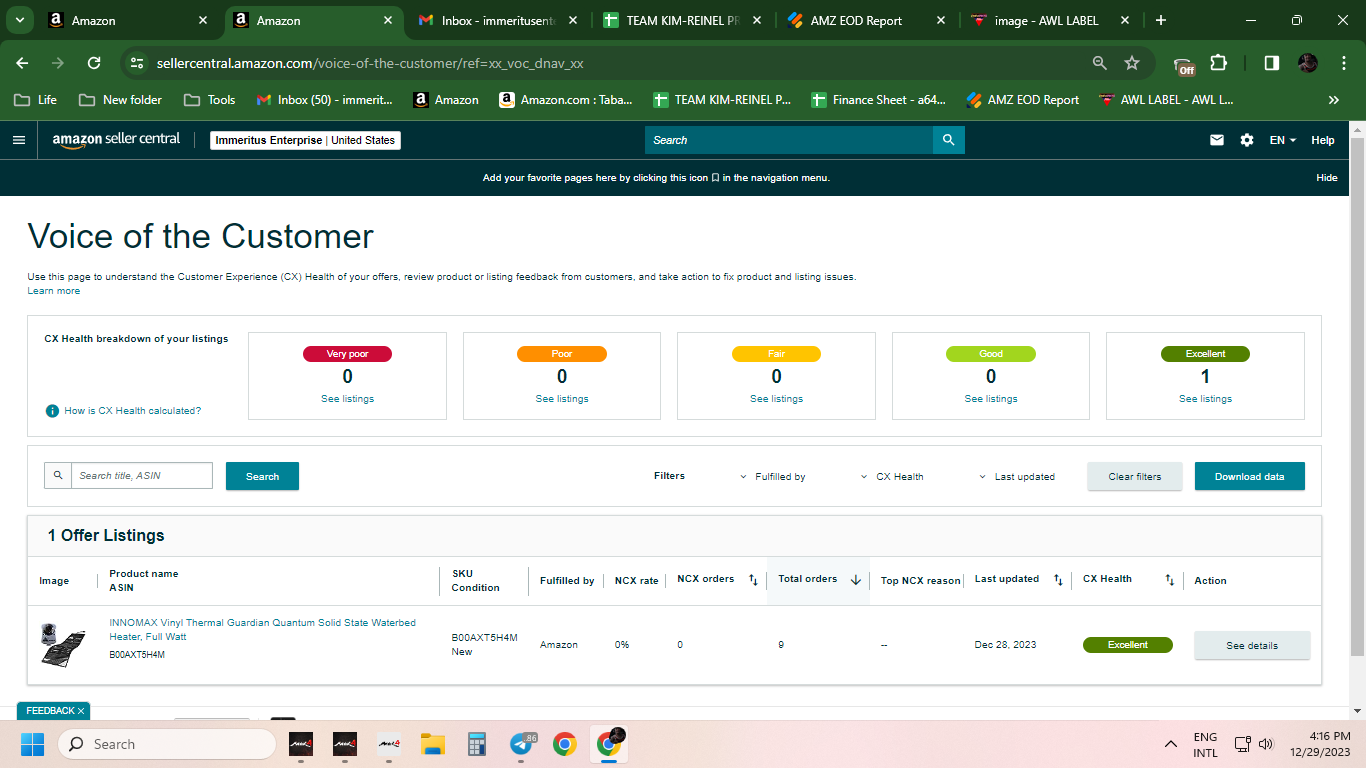Open Telegram from the taskbar
The width and height of the screenshot is (1366, 768).
click(521, 744)
